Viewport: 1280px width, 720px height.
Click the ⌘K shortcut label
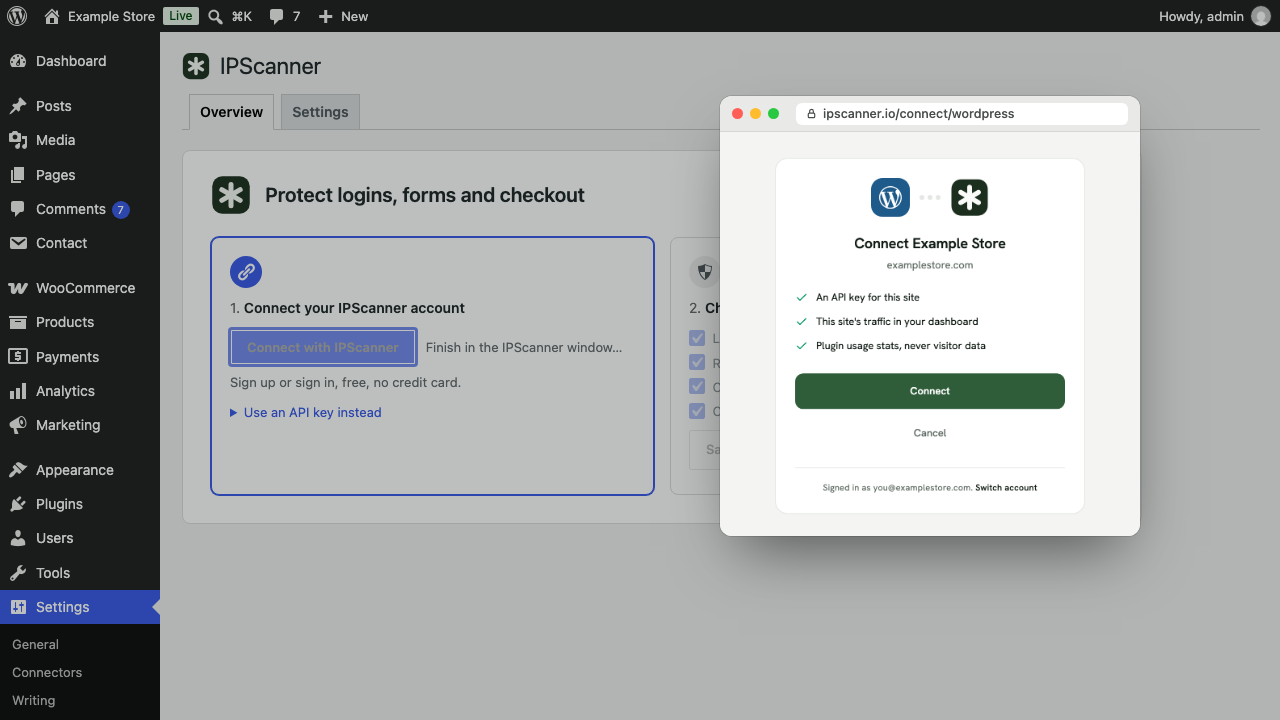click(241, 16)
